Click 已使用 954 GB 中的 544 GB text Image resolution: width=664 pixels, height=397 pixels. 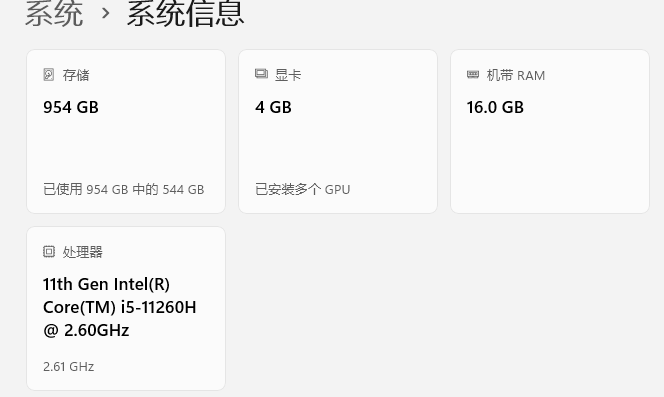[x=124, y=189]
